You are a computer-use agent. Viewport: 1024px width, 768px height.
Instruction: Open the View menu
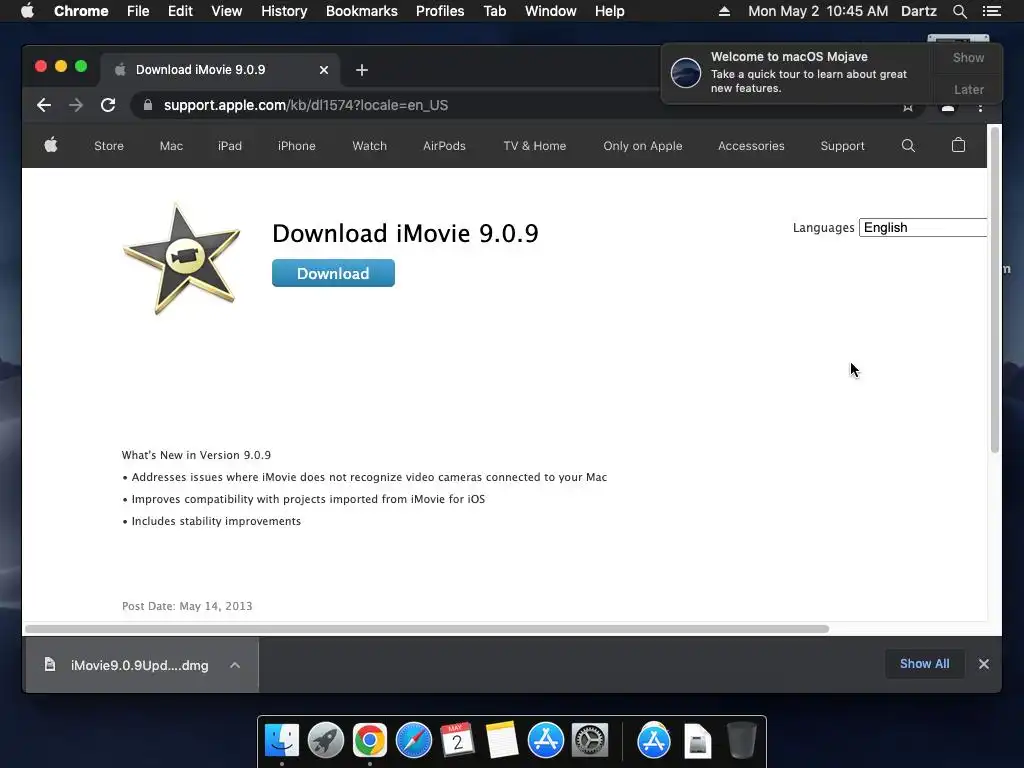point(227,11)
